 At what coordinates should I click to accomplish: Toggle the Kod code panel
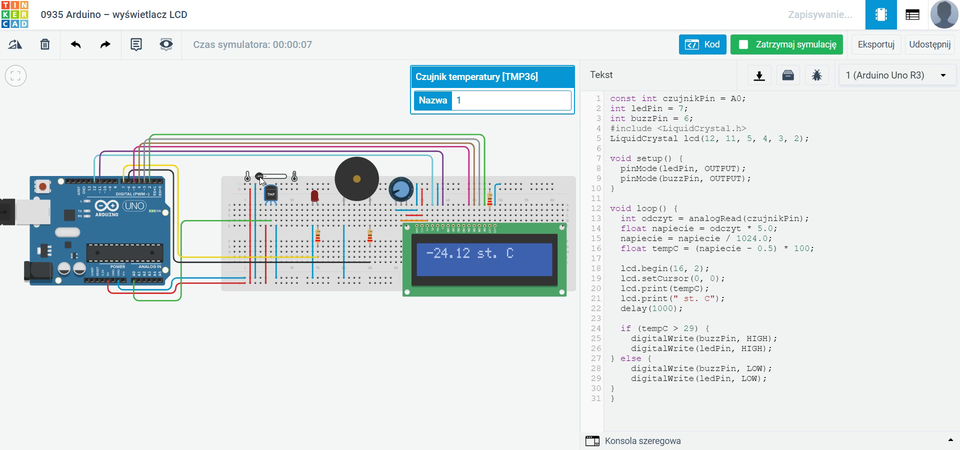(x=702, y=45)
